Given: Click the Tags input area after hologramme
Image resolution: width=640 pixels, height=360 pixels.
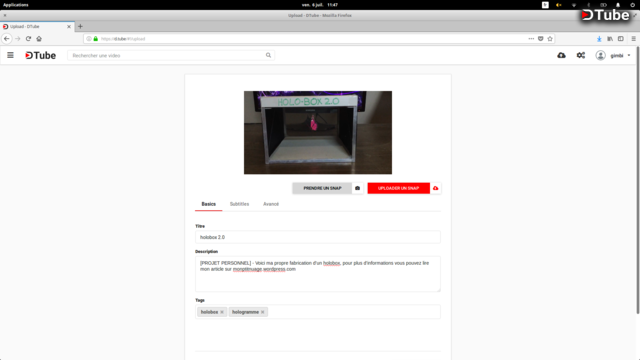Looking at the screenshot, I should tap(353, 312).
